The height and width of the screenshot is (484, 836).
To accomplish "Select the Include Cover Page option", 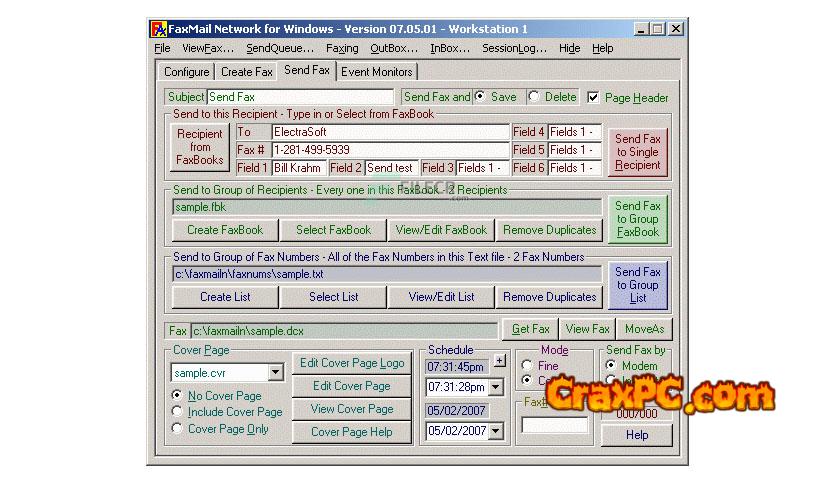I will (x=176, y=412).
